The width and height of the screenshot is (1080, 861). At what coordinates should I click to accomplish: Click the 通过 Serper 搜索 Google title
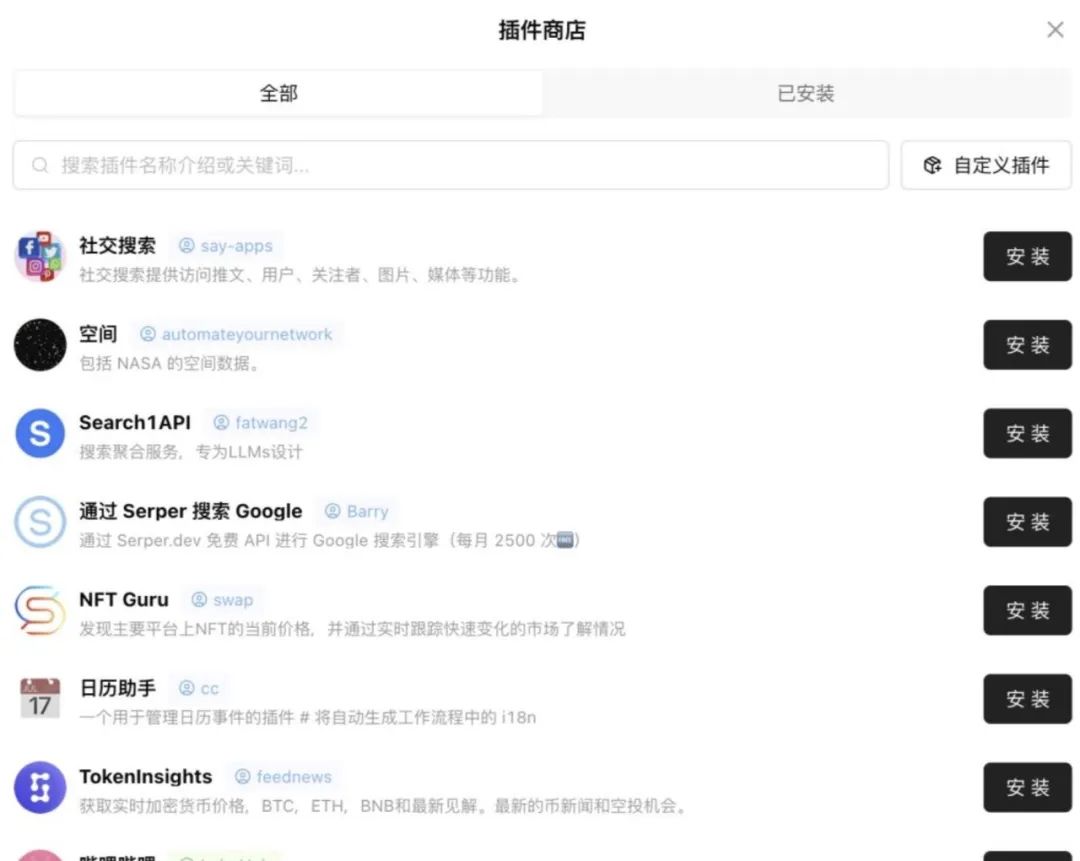[191, 511]
